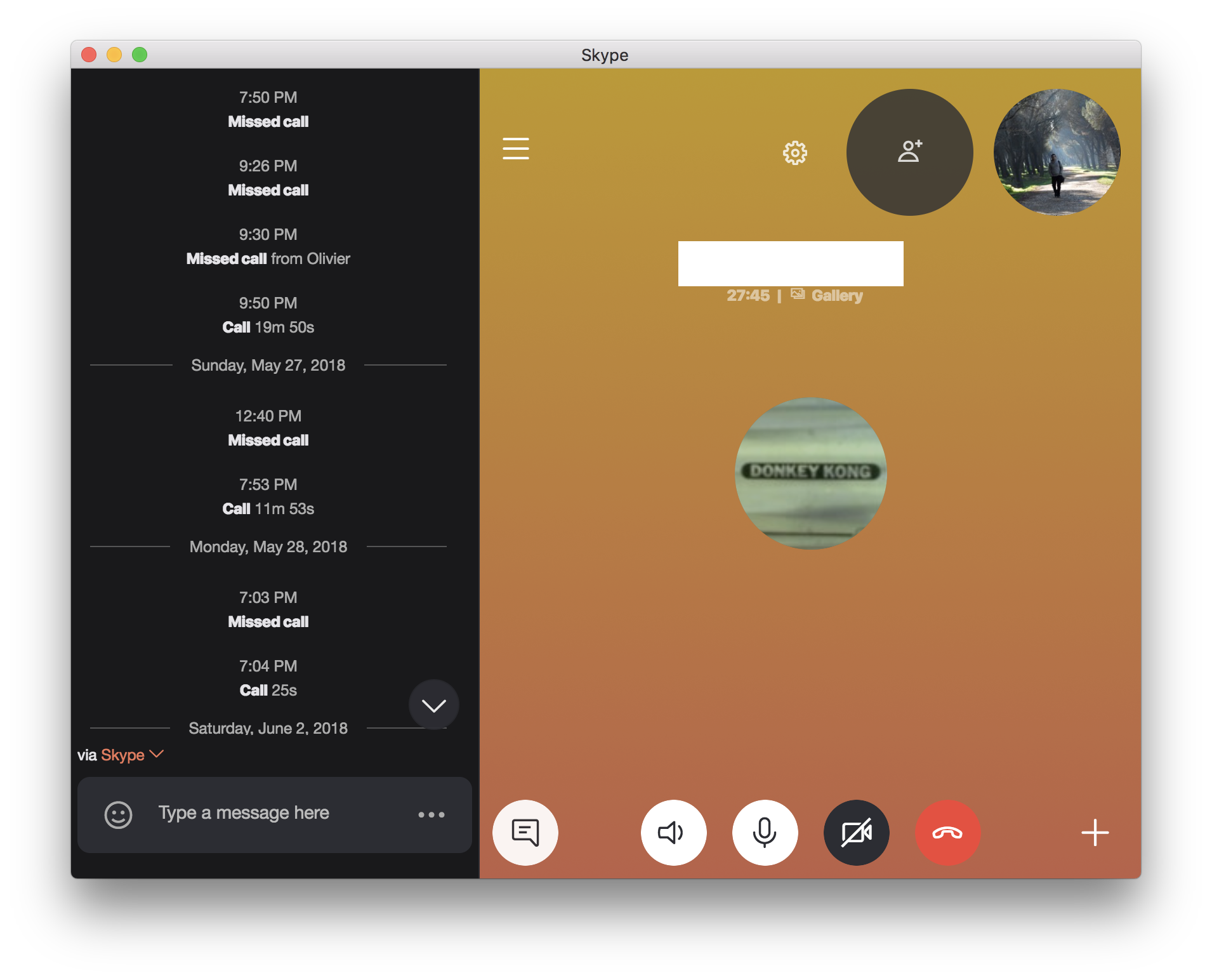Add people to the call
Screen dimensions: 1212x980
click(909, 152)
